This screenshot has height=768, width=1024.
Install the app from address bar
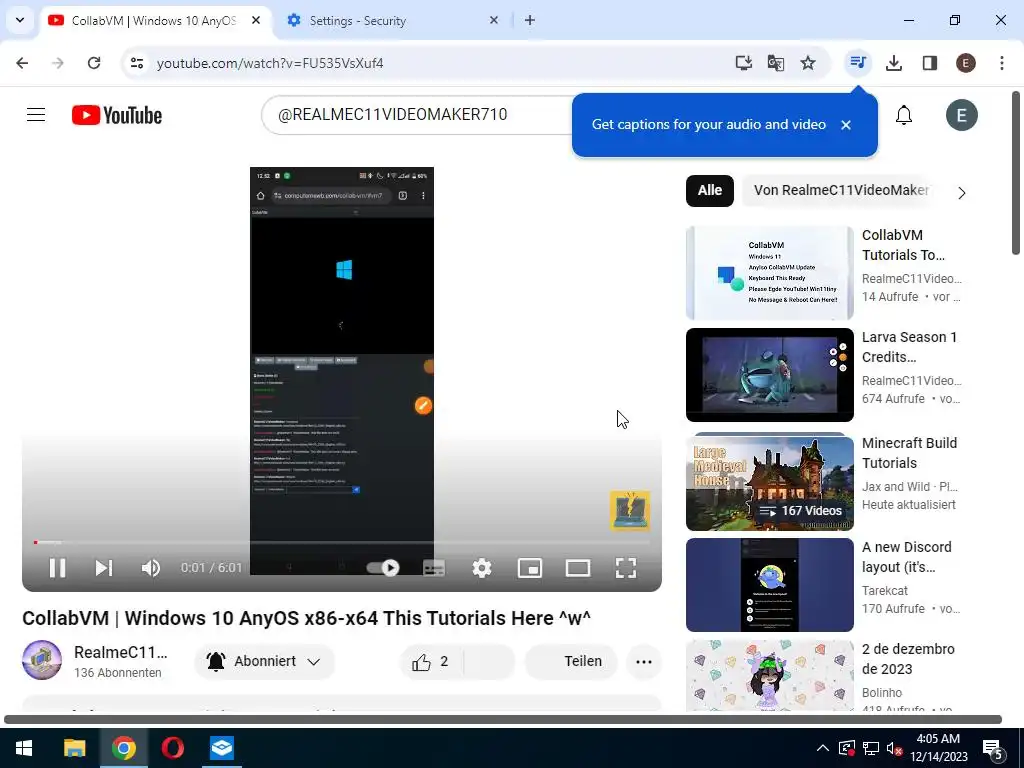pos(743,63)
